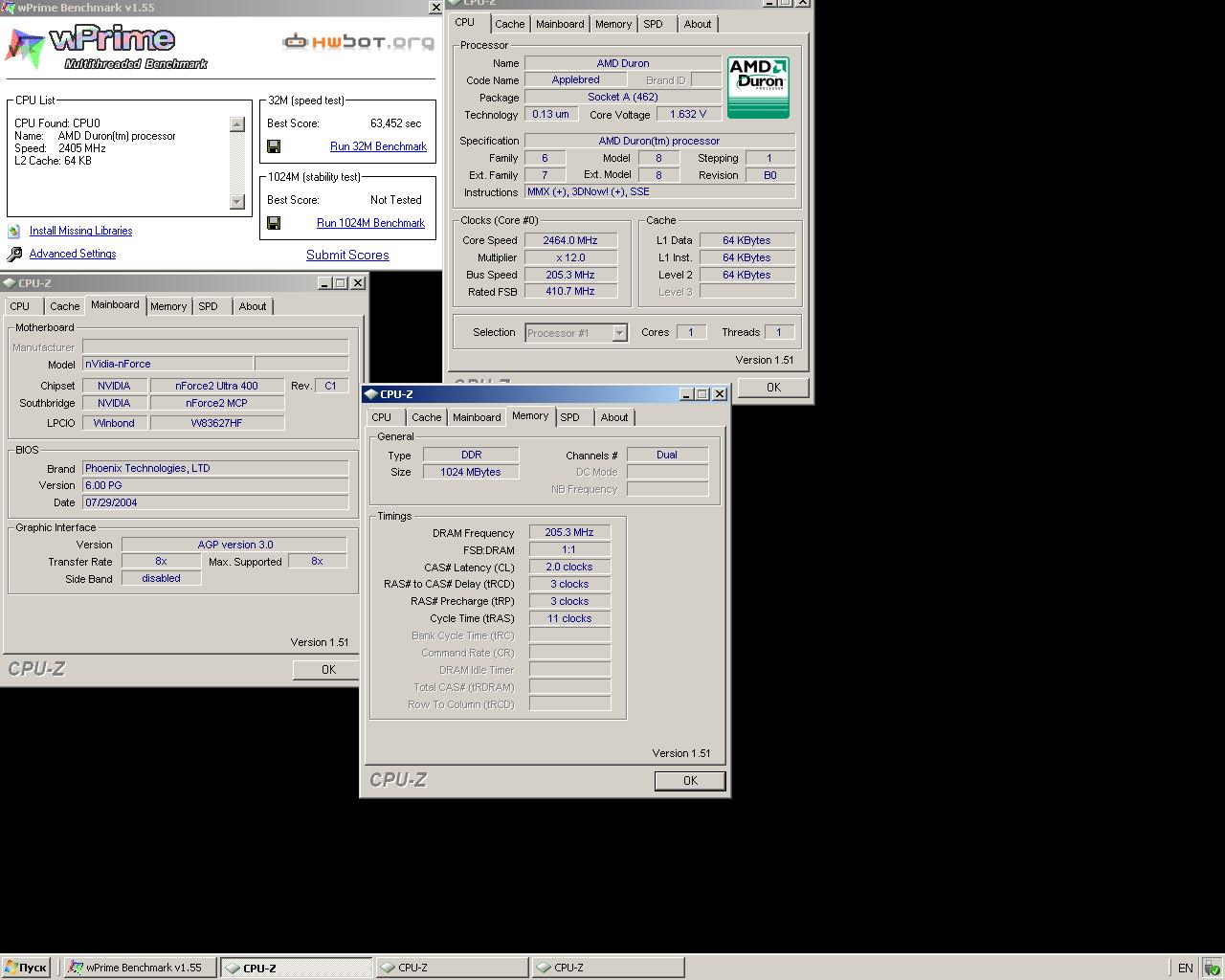Viewport: 1225px width, 980px height.
Task: Click OK in CPU-Z CPU window
Action: [x=773, y=388]
